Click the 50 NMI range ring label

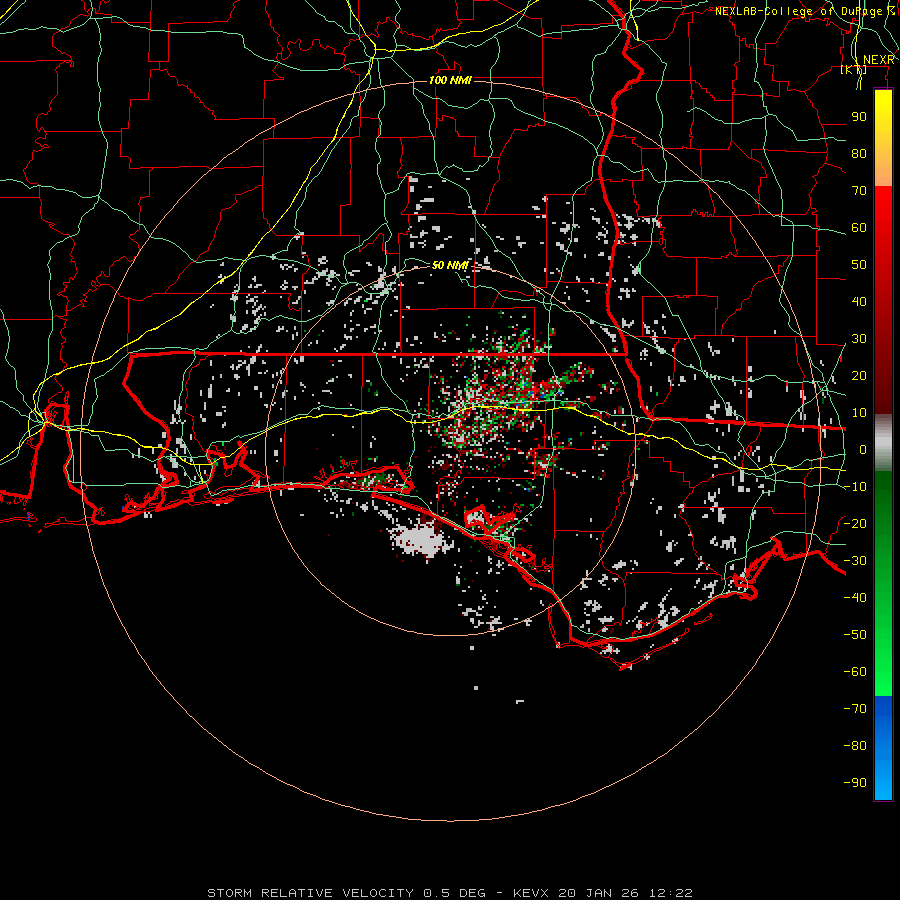coord(450,265)
